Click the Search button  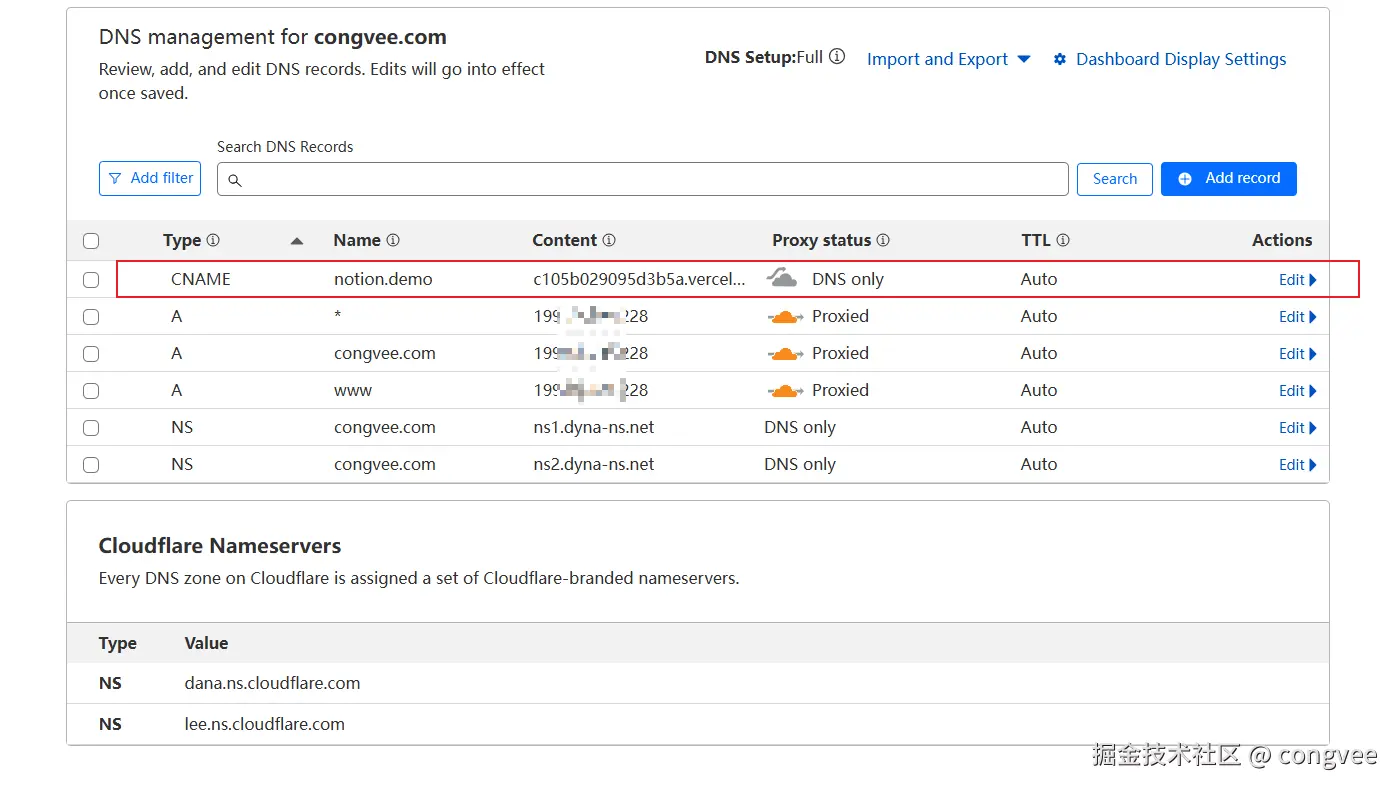tap(1114, 179)
